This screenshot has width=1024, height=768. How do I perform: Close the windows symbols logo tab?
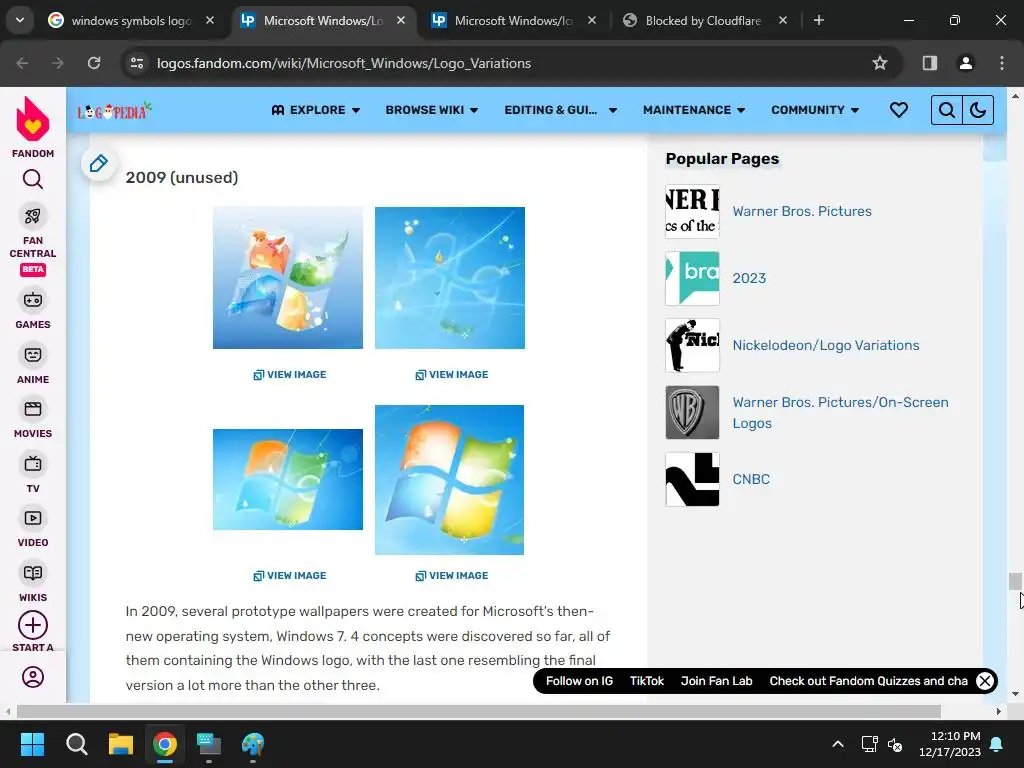210,20
